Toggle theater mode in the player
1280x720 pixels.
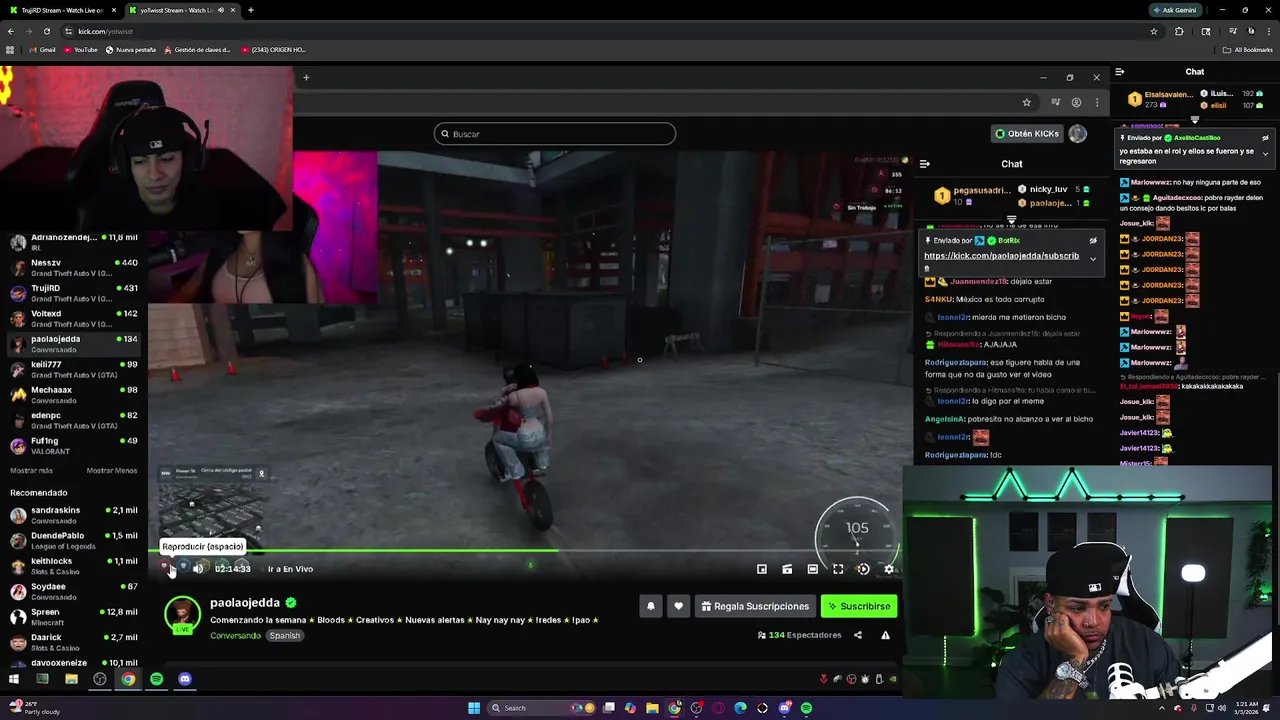tap(812, 569)
